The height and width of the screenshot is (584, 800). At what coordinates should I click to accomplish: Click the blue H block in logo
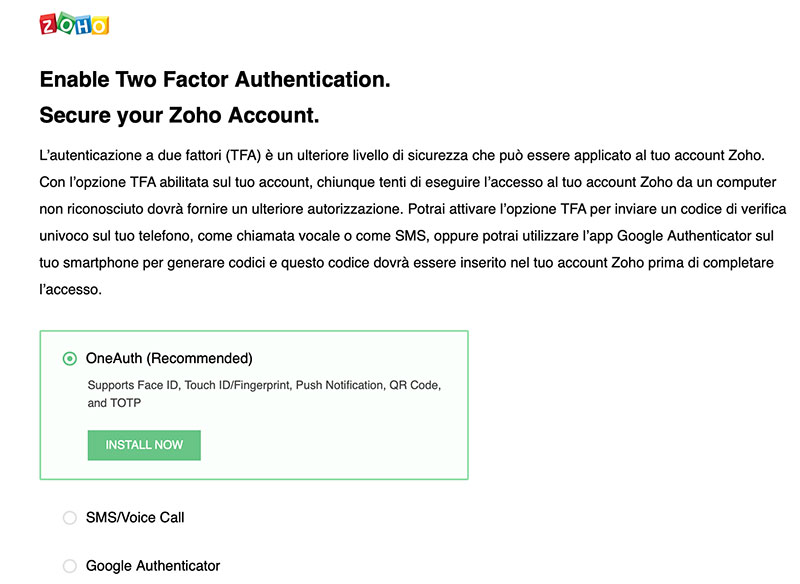(83, 26)
